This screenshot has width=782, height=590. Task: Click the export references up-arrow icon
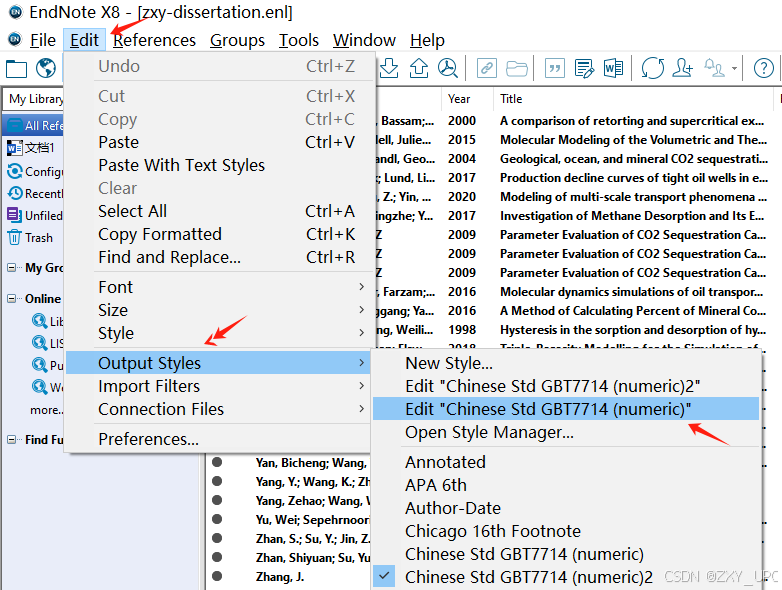pyautogui.click(x=418, y=68)
